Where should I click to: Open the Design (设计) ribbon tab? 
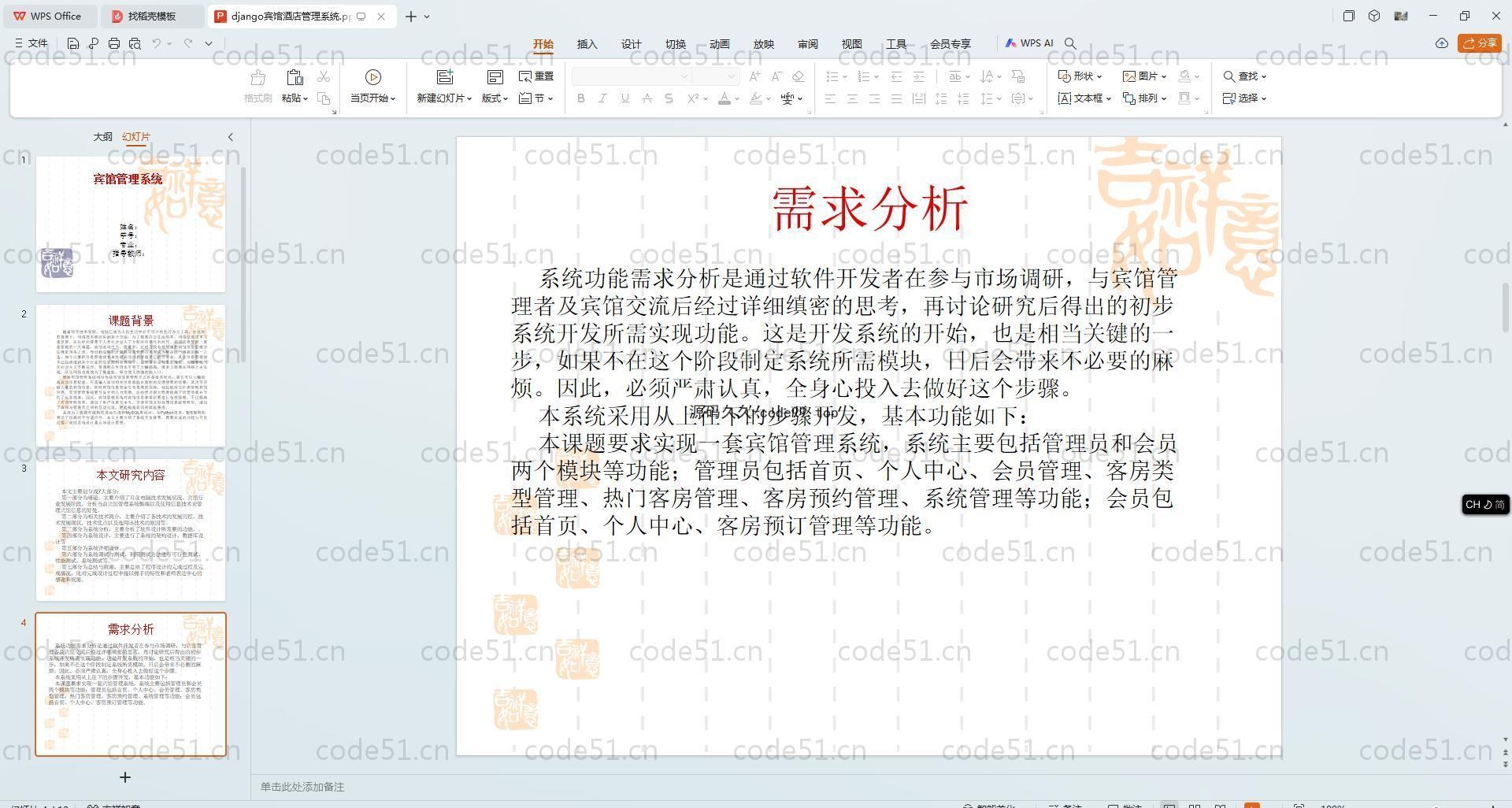click(x=631, y=44)
